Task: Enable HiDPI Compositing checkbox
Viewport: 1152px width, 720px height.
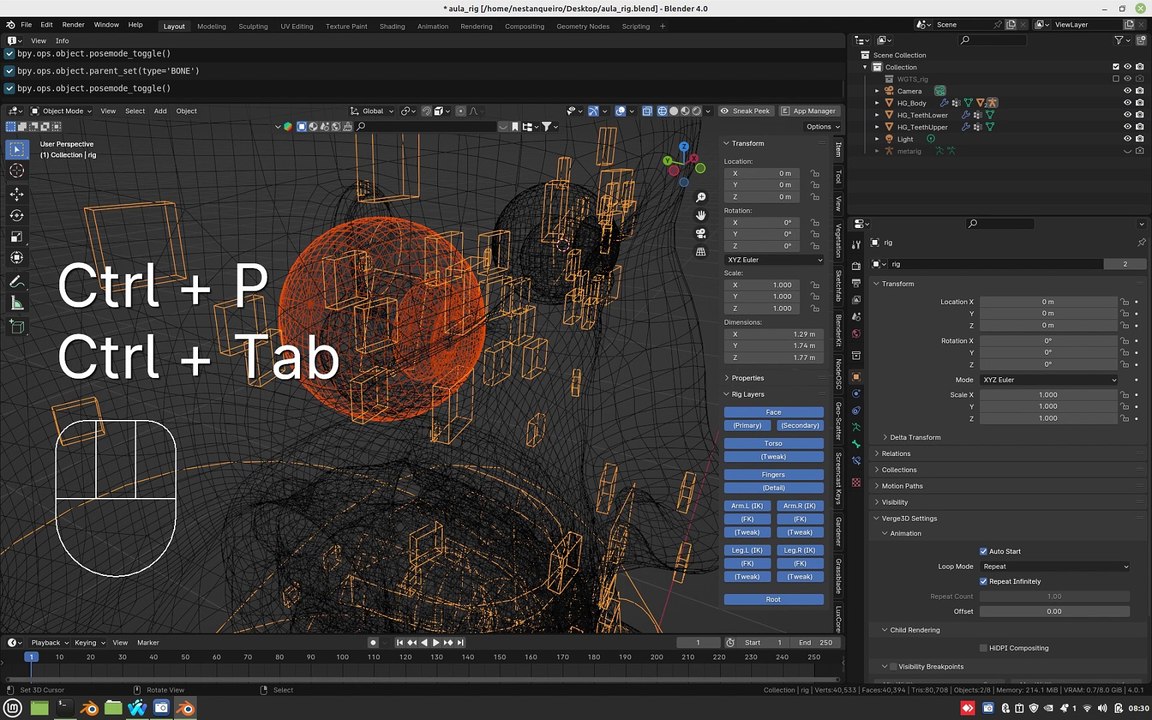Action: click(x=983, y=648)
